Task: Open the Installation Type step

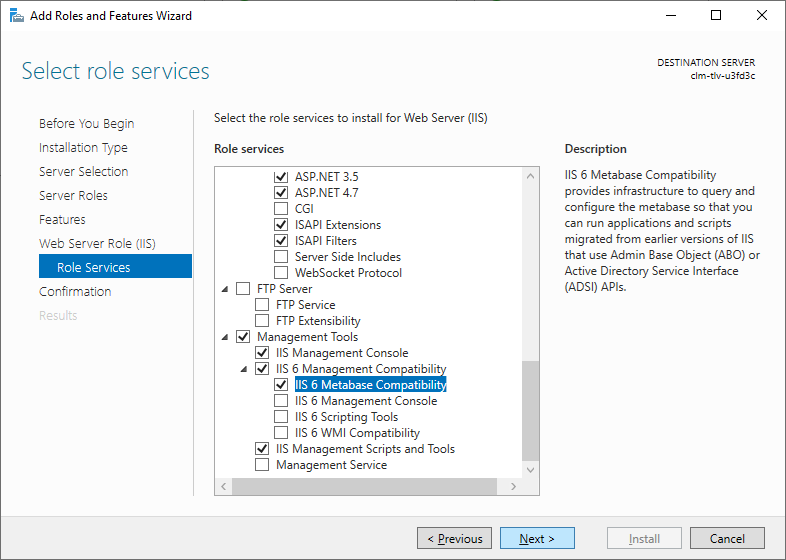Action: pos(83,147)
